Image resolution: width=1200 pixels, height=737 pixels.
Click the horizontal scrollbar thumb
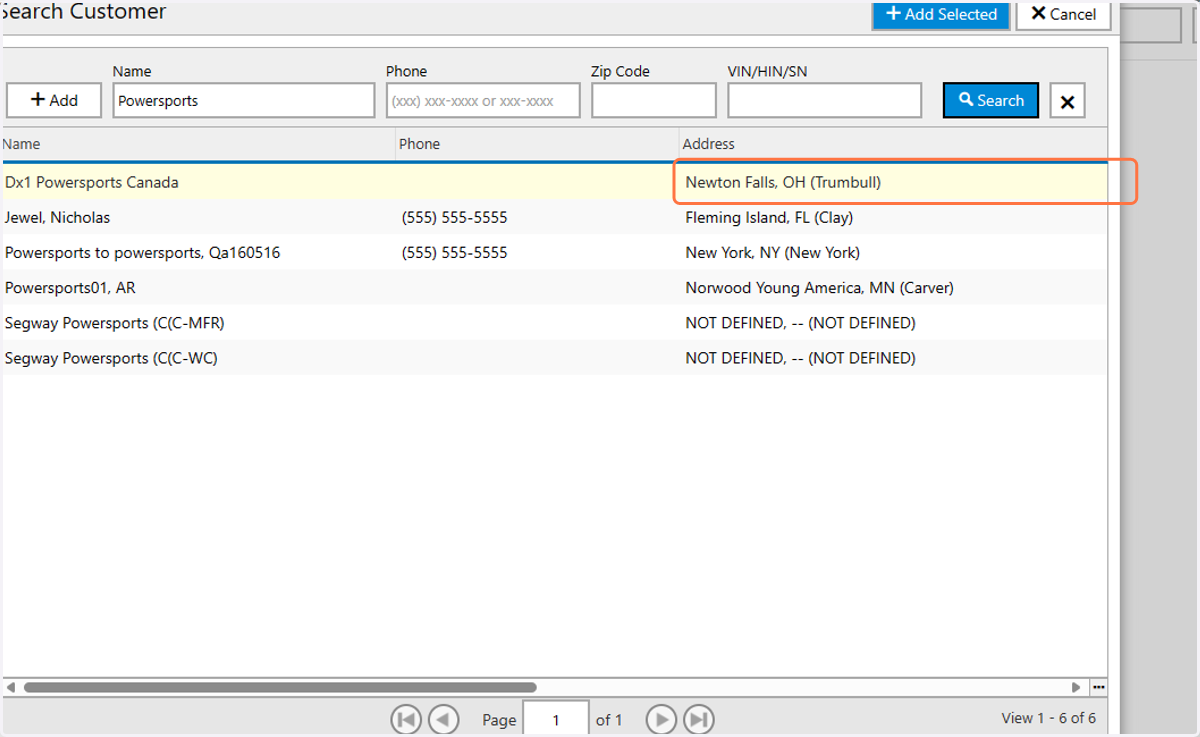[280, 688]
